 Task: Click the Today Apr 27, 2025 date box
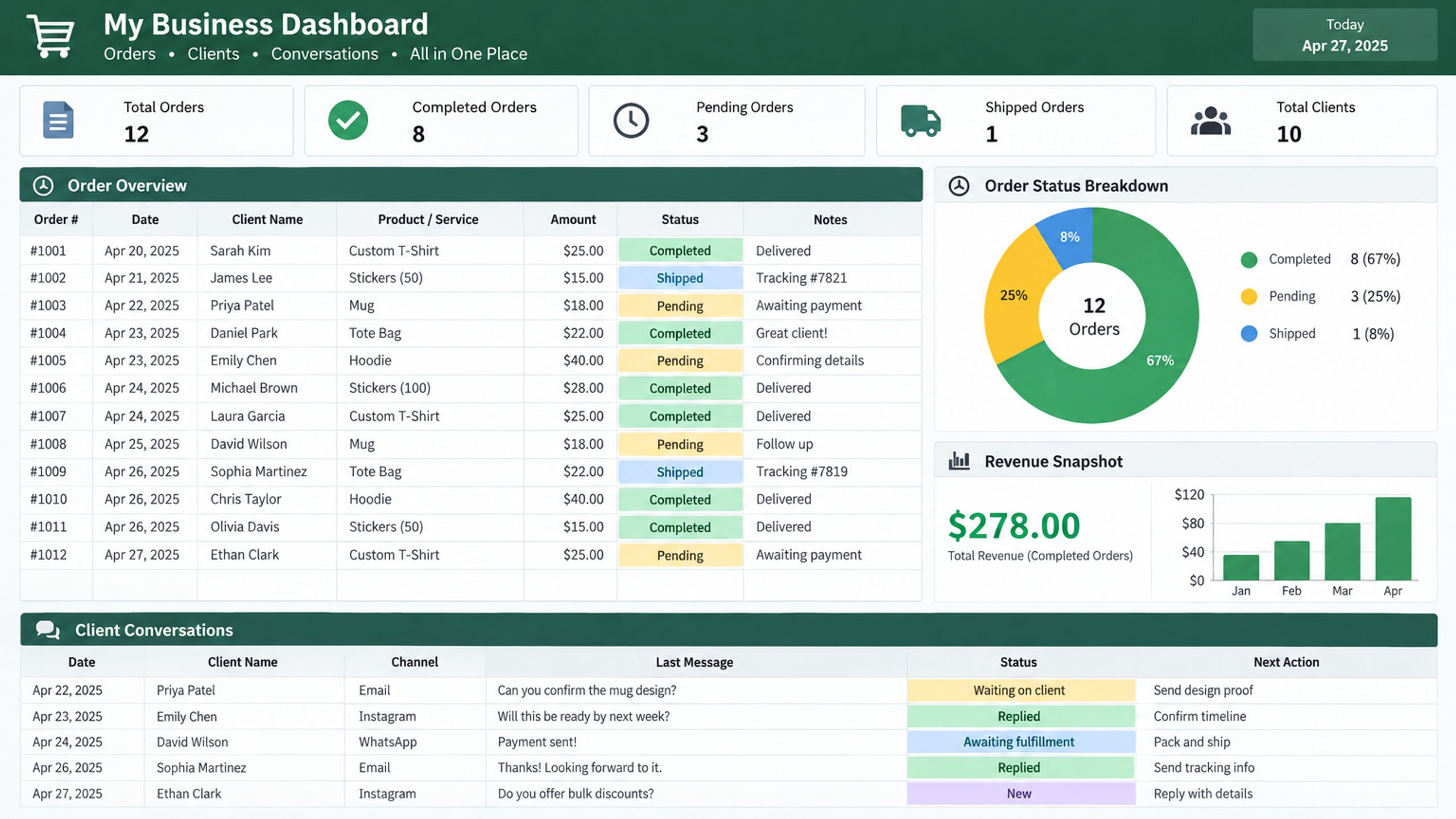pyautogui.click(x=1345, y=35)
